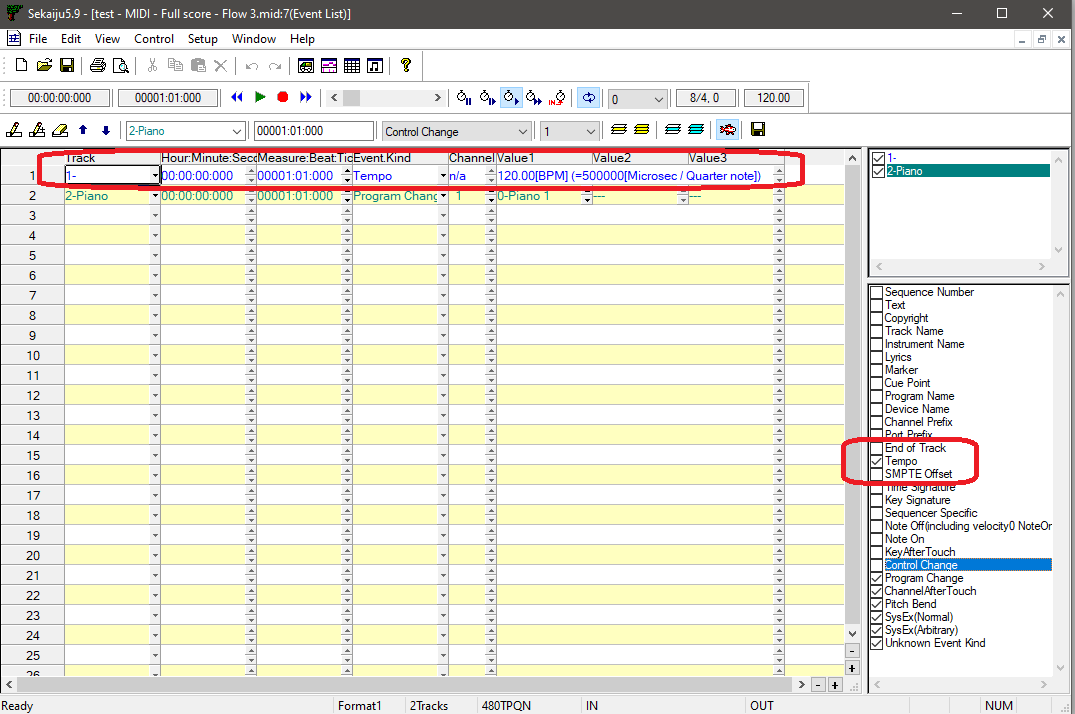Image resolution: width=1075 pixels, height=714 pixels.
Task: Set playback speed to paused stopwatch icon
Action: [x=463, y=97]
